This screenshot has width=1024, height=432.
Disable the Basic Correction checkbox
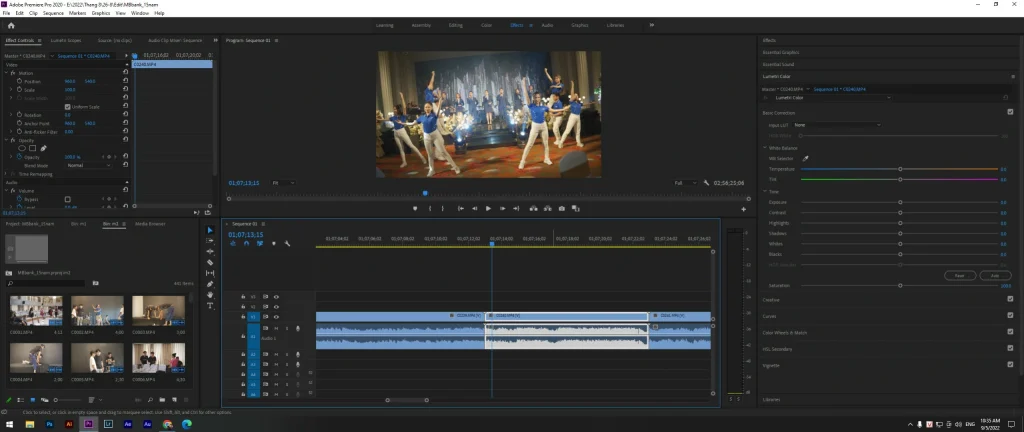pos(1010,112)
